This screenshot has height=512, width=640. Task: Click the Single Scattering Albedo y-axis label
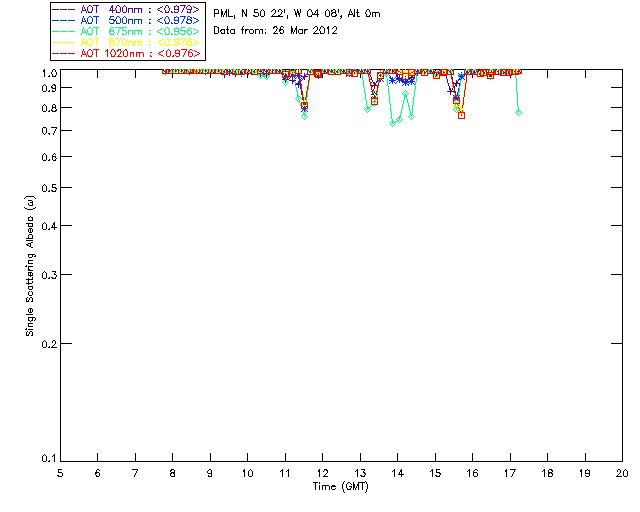[x=31, y=265]
